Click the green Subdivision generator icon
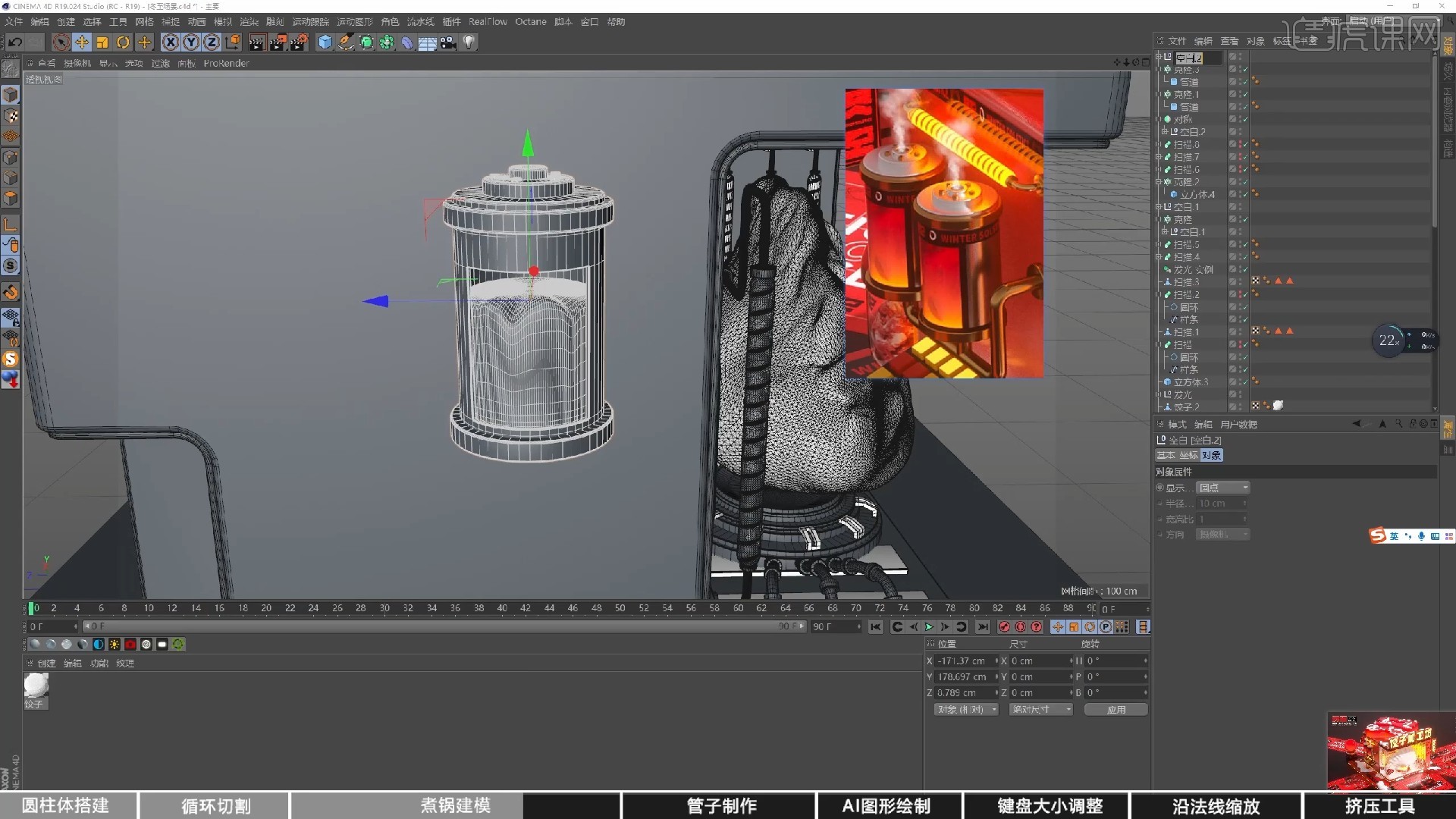Screen dimensions: 1456x819 tap(366, 42)
